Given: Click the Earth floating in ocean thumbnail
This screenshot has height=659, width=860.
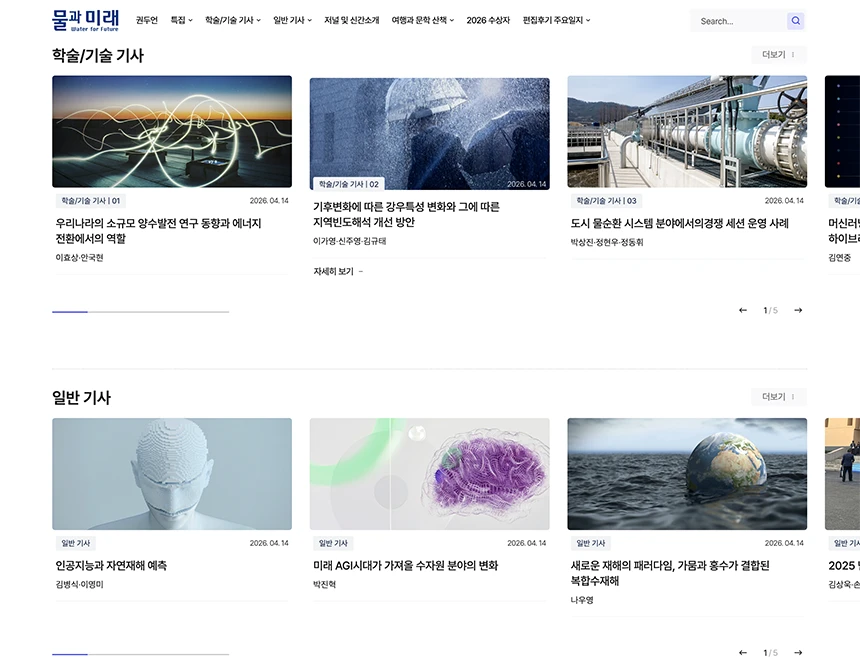Looking at the screenshot, I should pyautogui.click(x=687, y=474).
